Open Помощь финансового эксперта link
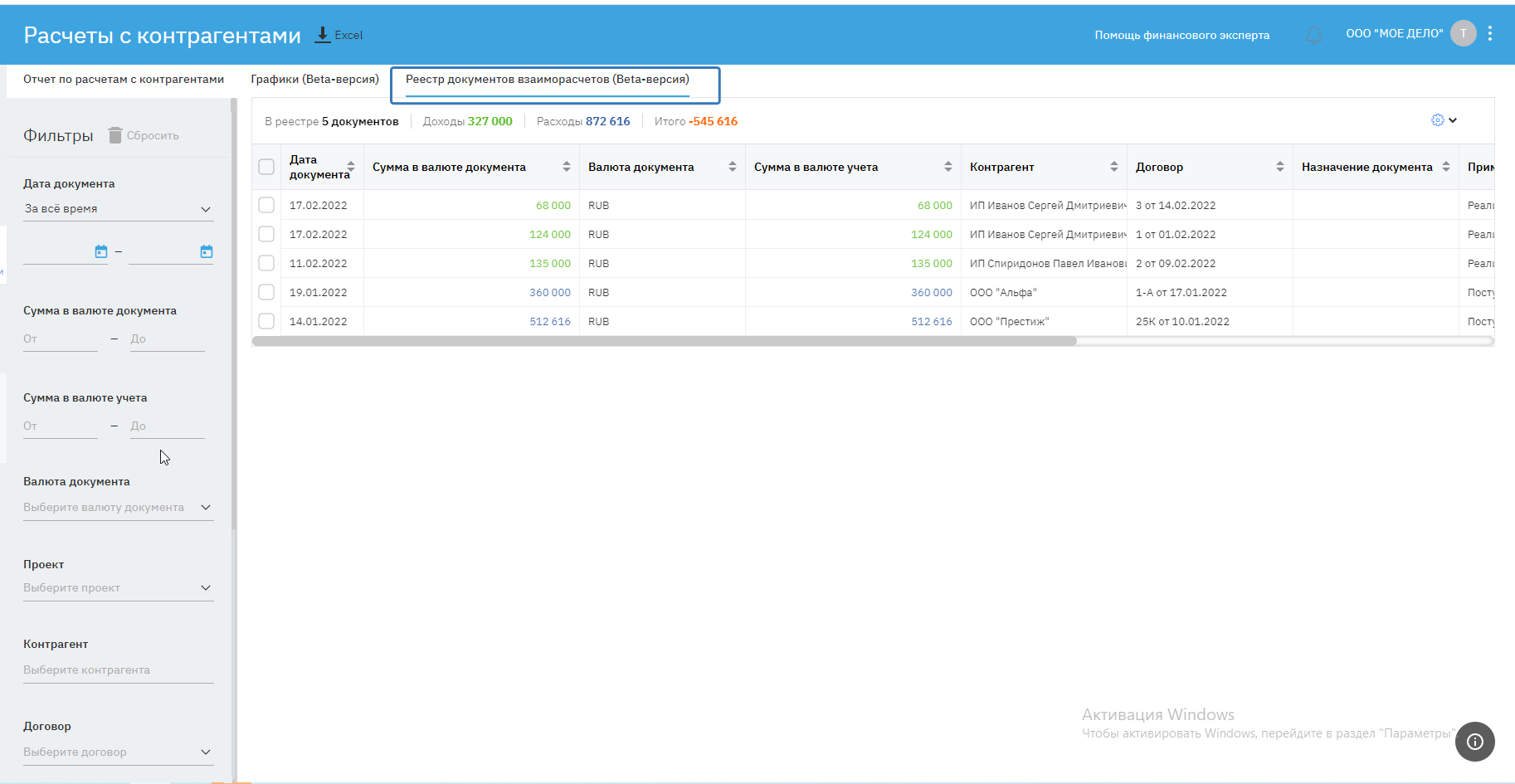Viewport: 1515px width, 784px height. (1181, 35)
